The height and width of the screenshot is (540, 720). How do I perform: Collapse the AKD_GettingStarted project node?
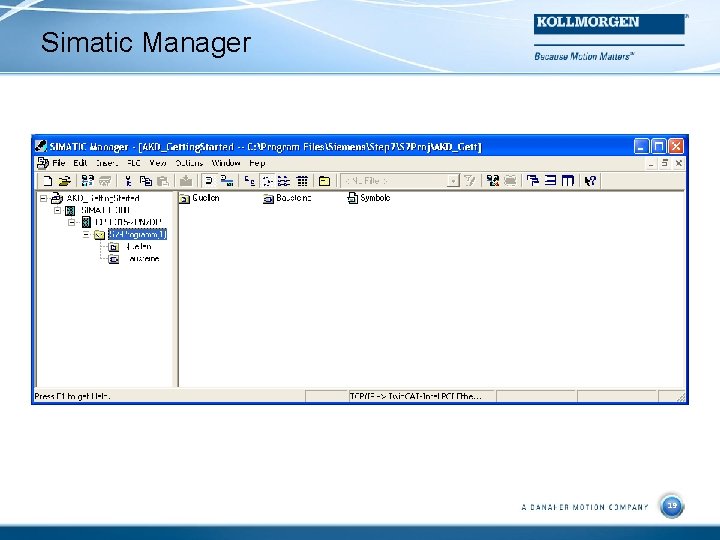tap(43, 198)
